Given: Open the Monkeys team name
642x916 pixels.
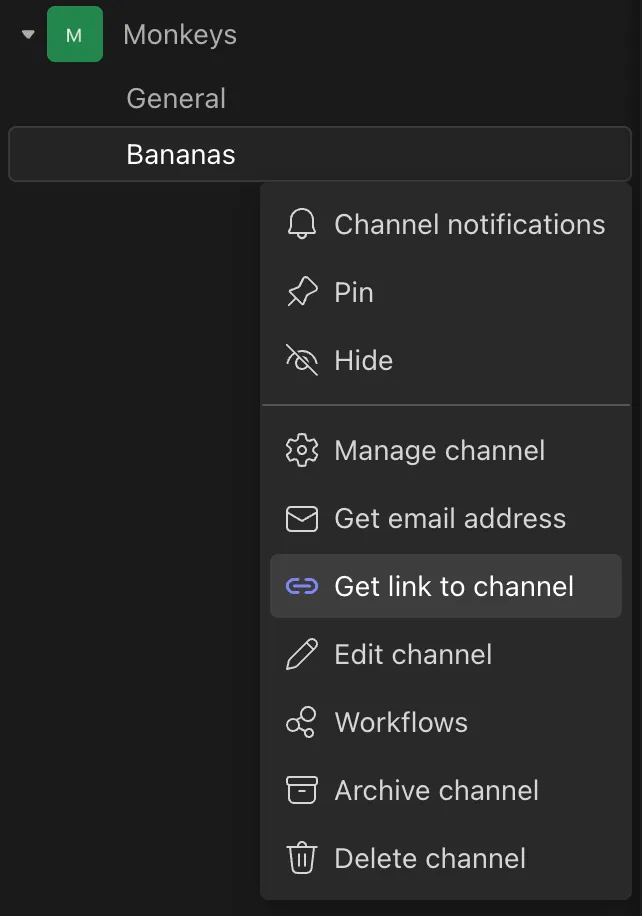Looking at the screenshot, I should click(x=180, y=34).
